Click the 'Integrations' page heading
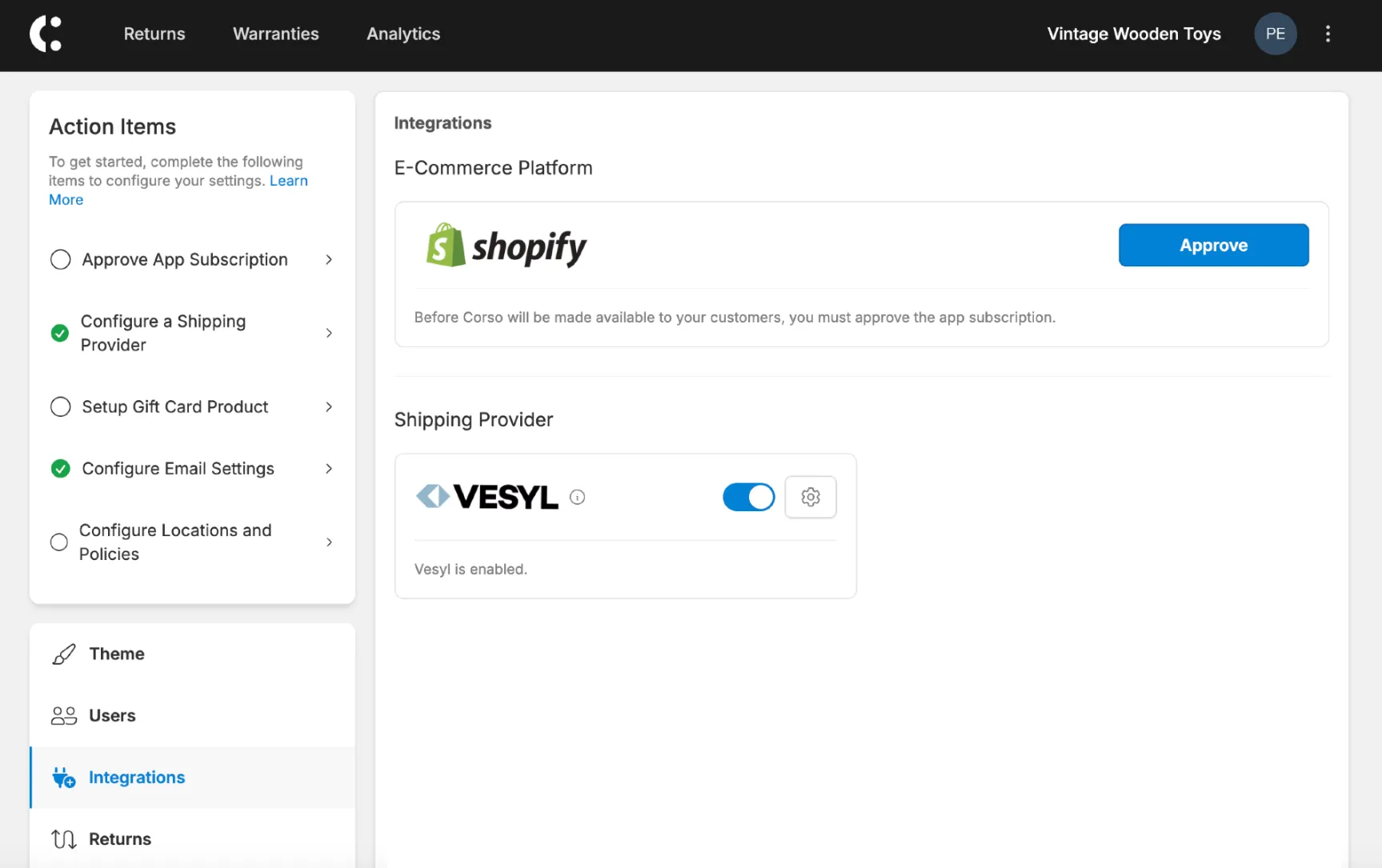 tap(443, 123)
